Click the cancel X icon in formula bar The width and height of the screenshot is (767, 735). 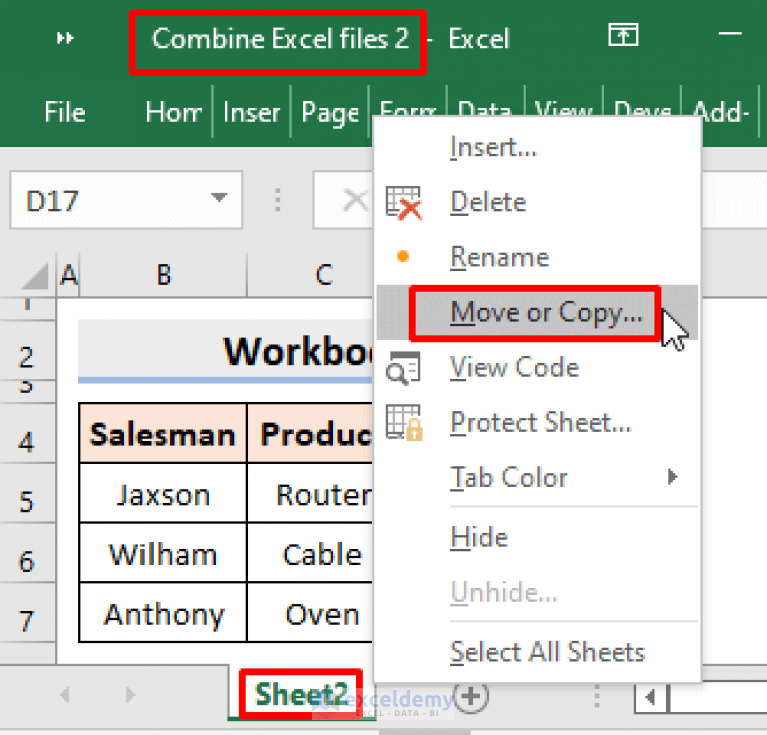[x=355, y=200]
